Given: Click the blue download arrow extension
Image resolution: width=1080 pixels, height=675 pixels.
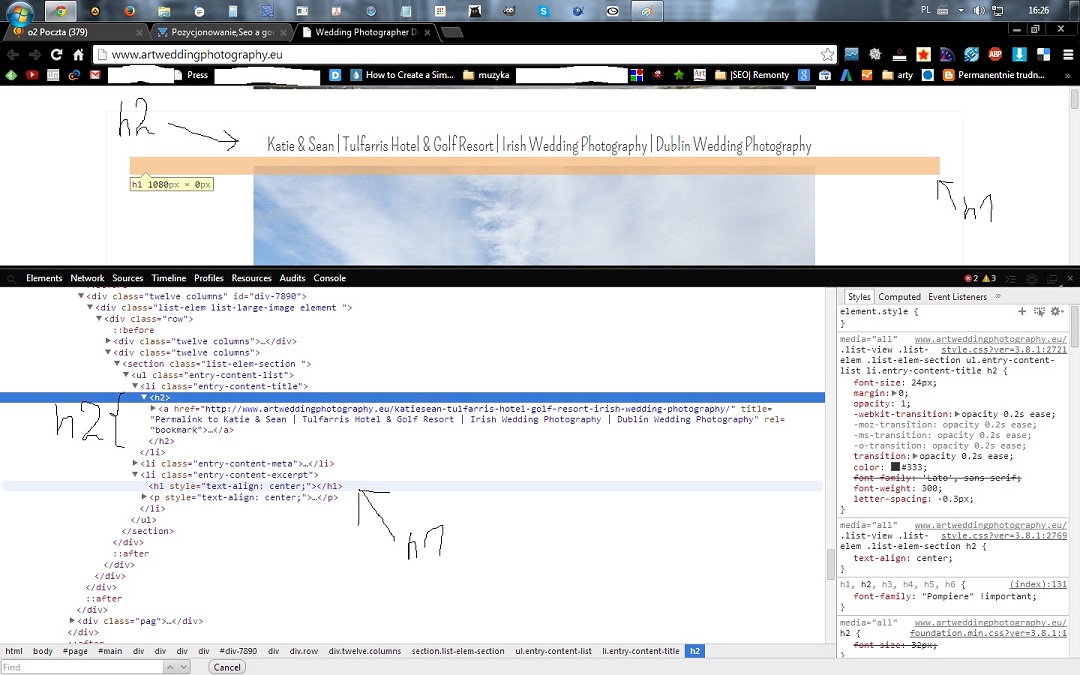Looking at the screenshot, I should [1019, 54].
